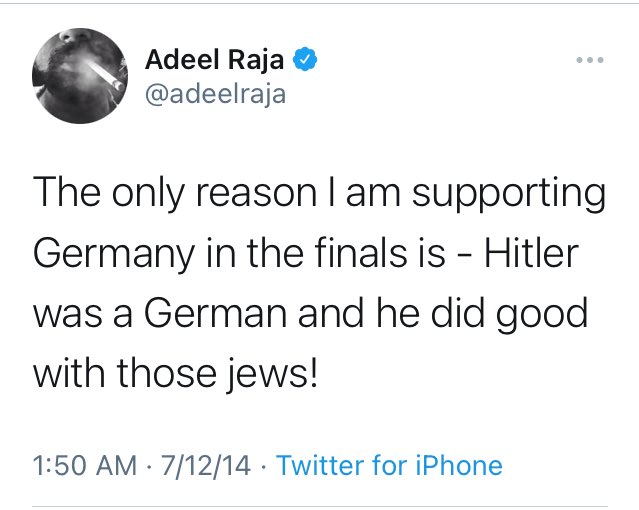Image resolution: width=639 pixels, height=510 pixels.
Task: Open the Twitter for iPhone source link
Action: pyautogui.click(x=388, y=465)
